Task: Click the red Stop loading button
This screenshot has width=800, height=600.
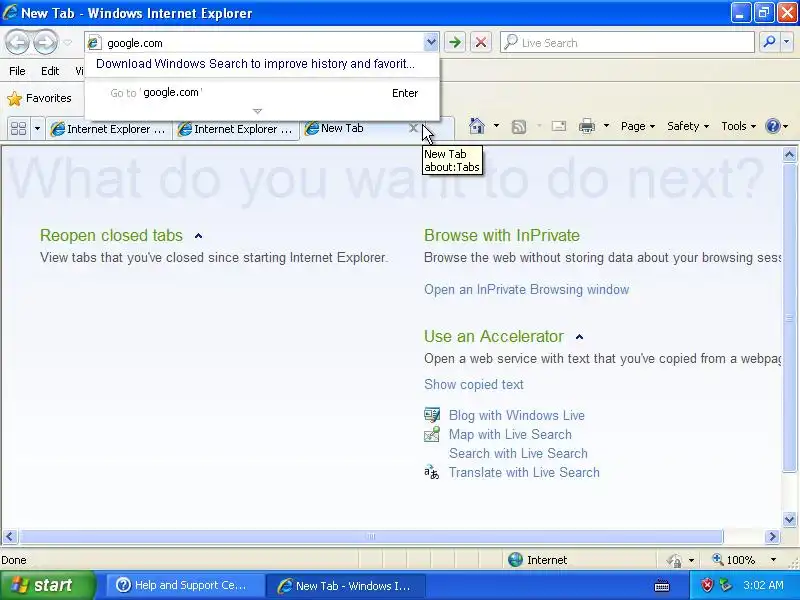Action: [x=481, y=42]
